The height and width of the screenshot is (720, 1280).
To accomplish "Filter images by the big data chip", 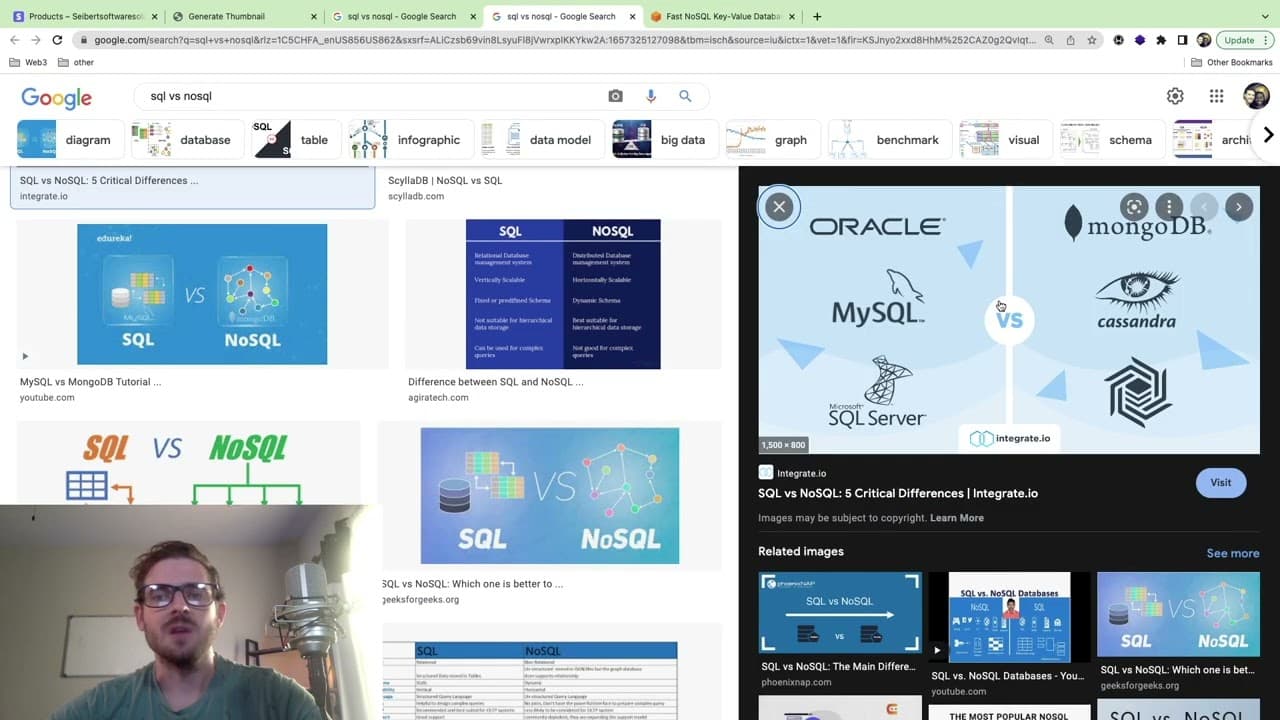I will [664, 140].
